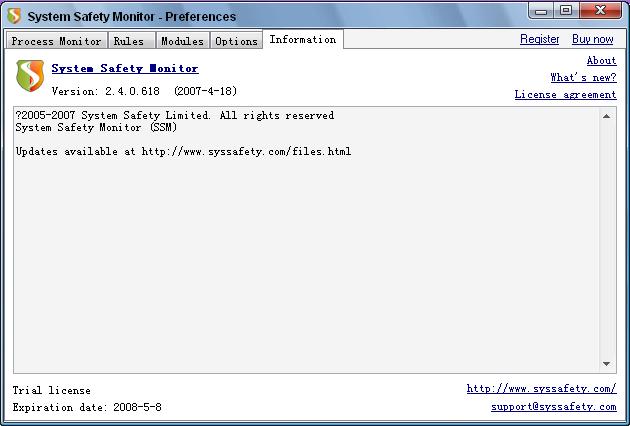
Task: Click the shield logo beside the version info
Action: coord(30,75)
